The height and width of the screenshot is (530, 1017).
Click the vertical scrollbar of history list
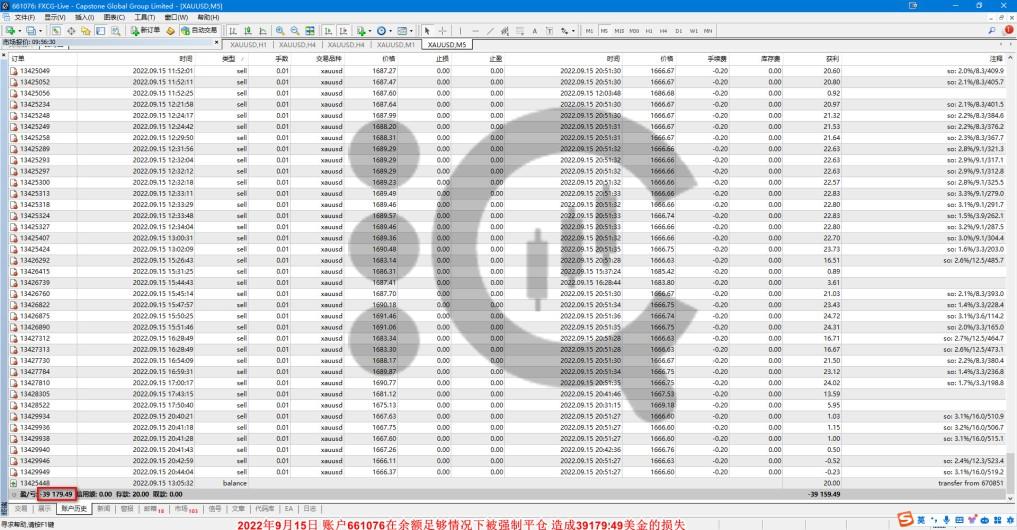1011,270
